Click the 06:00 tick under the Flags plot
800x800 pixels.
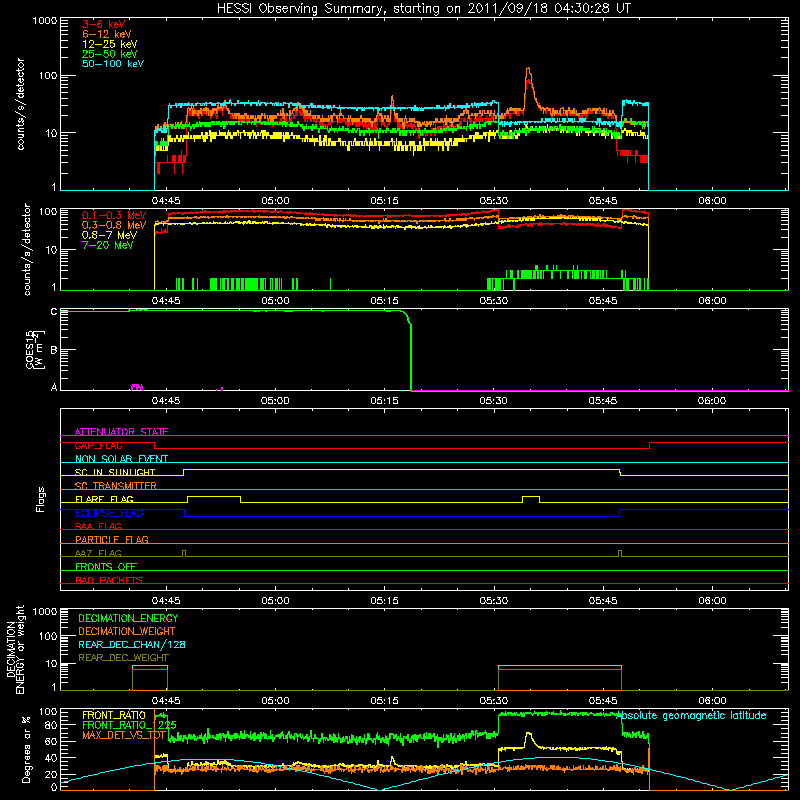click(x=712, y=601)
